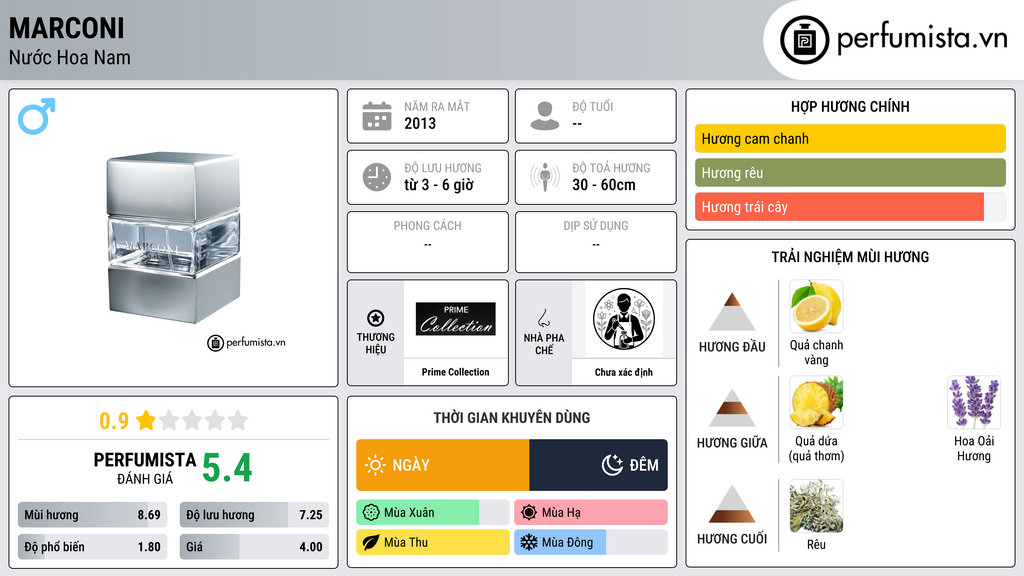This screenshot has height=576, width=1024.
Task: Select the Hoa Oải Hương lavender note image
Action: [x=974, y=402]
